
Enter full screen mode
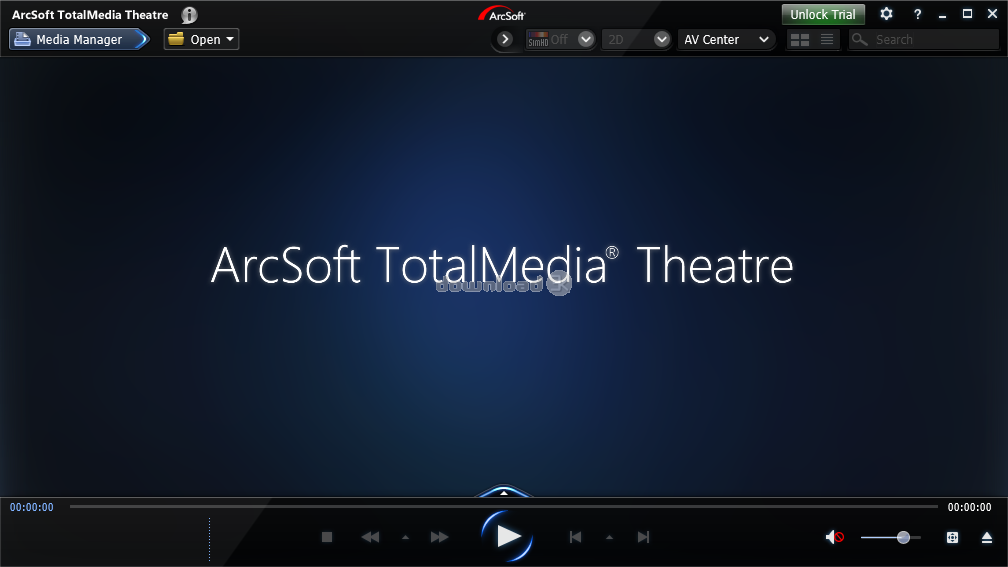point(952,537)
